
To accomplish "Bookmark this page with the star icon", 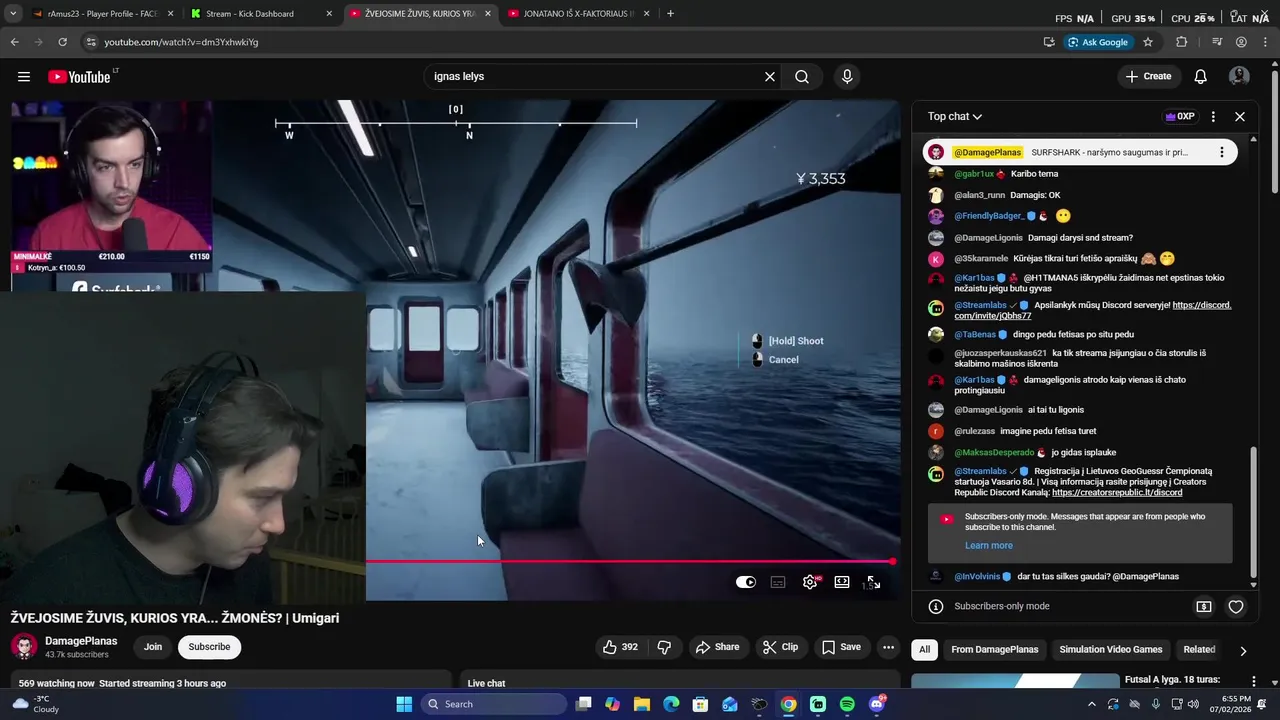I will [x=1148, y=42].
